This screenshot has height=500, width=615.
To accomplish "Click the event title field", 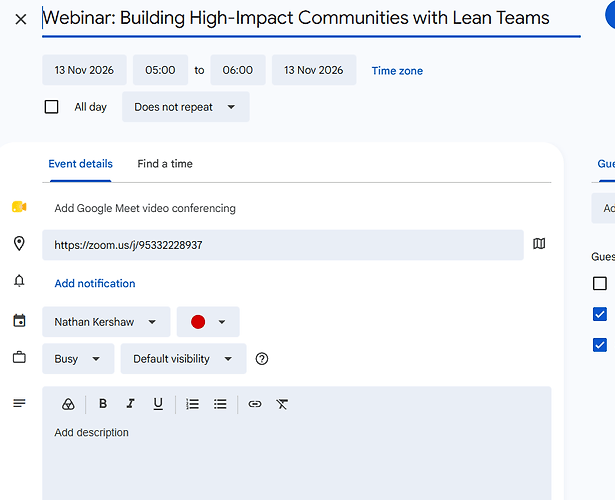I will (x=311, y=19).
